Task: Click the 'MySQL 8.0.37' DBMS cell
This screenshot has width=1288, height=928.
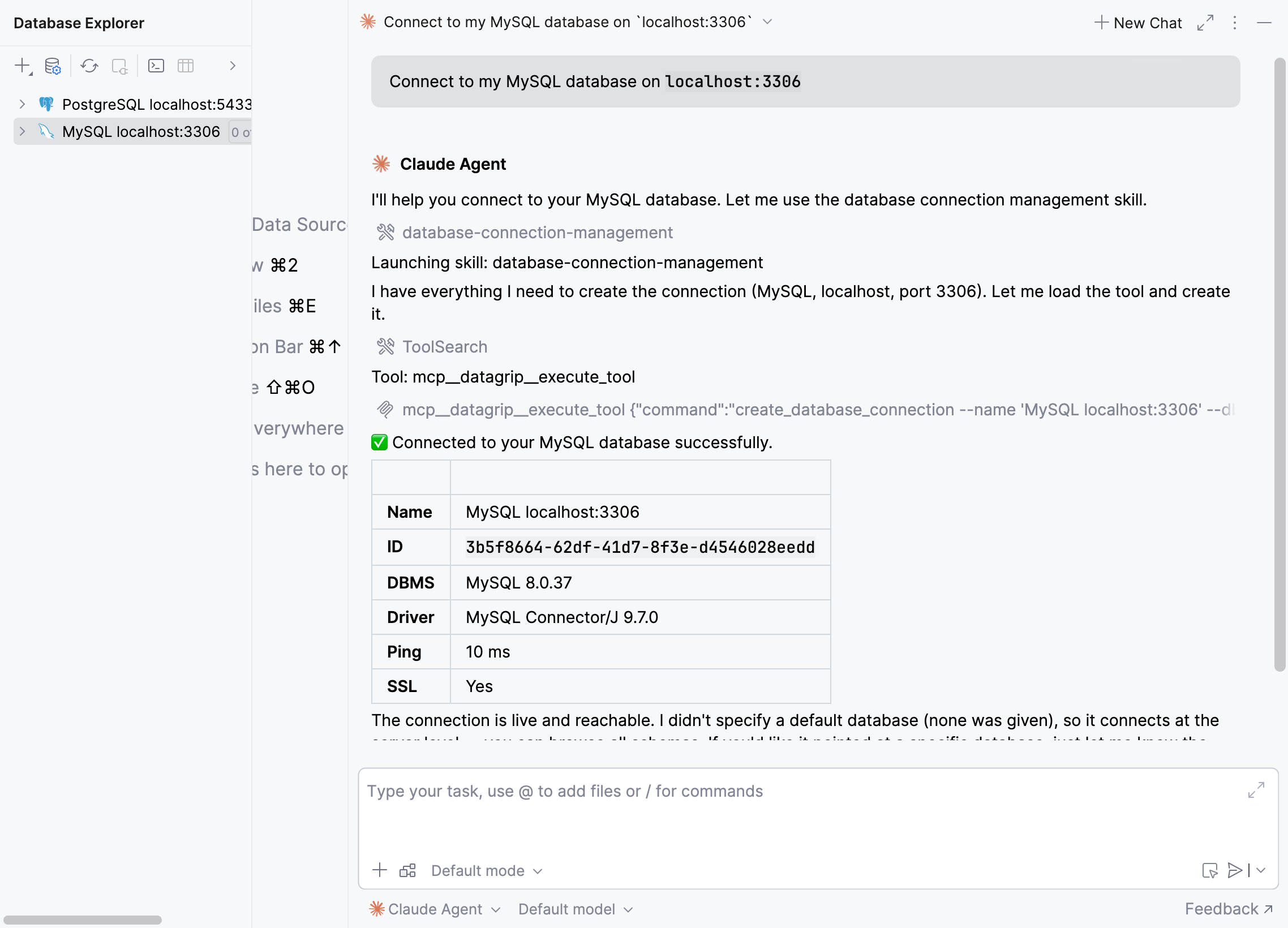Action: [x=640, y=583]
